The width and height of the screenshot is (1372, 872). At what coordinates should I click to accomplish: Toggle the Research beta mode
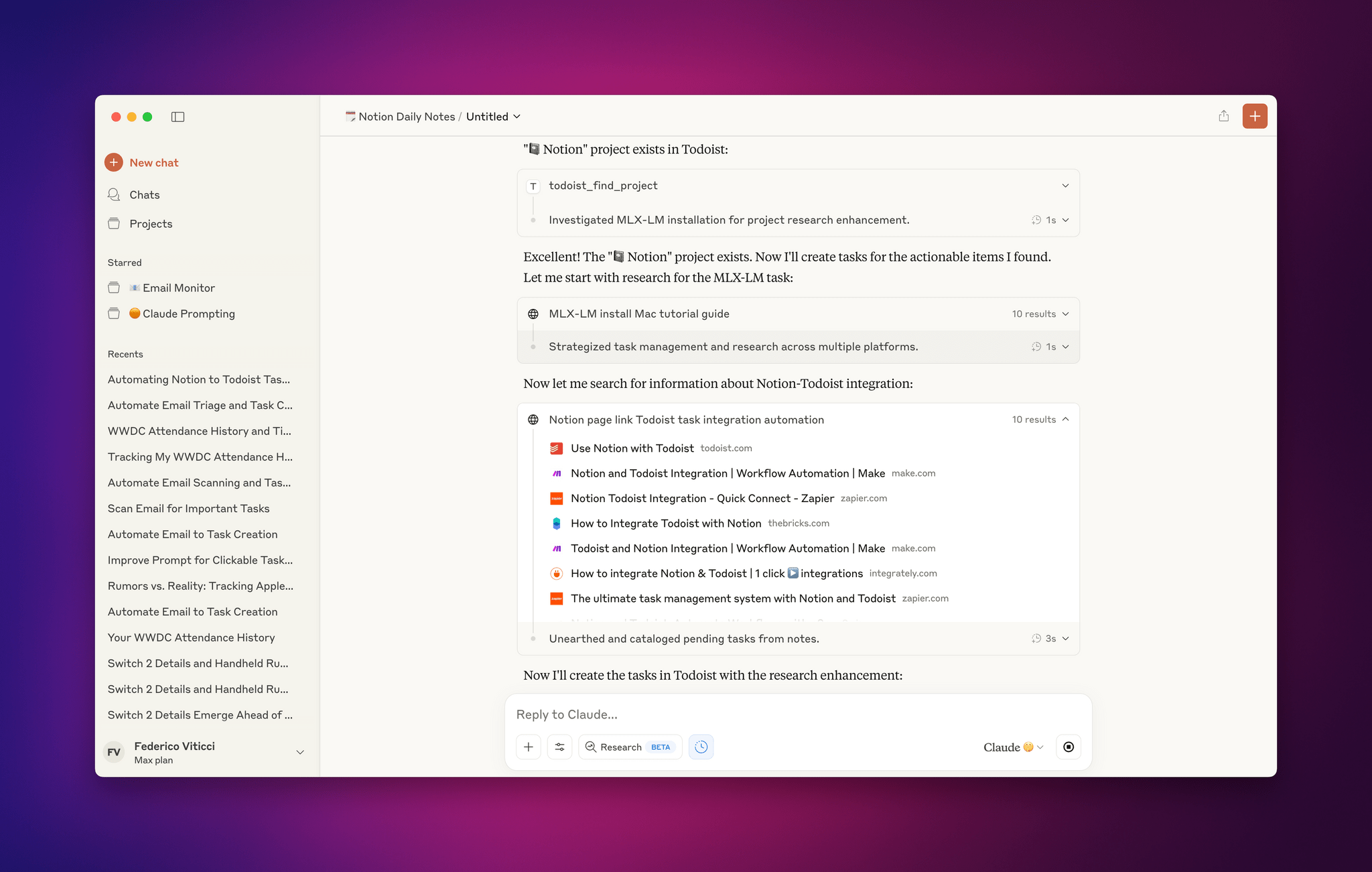(630, 747)
